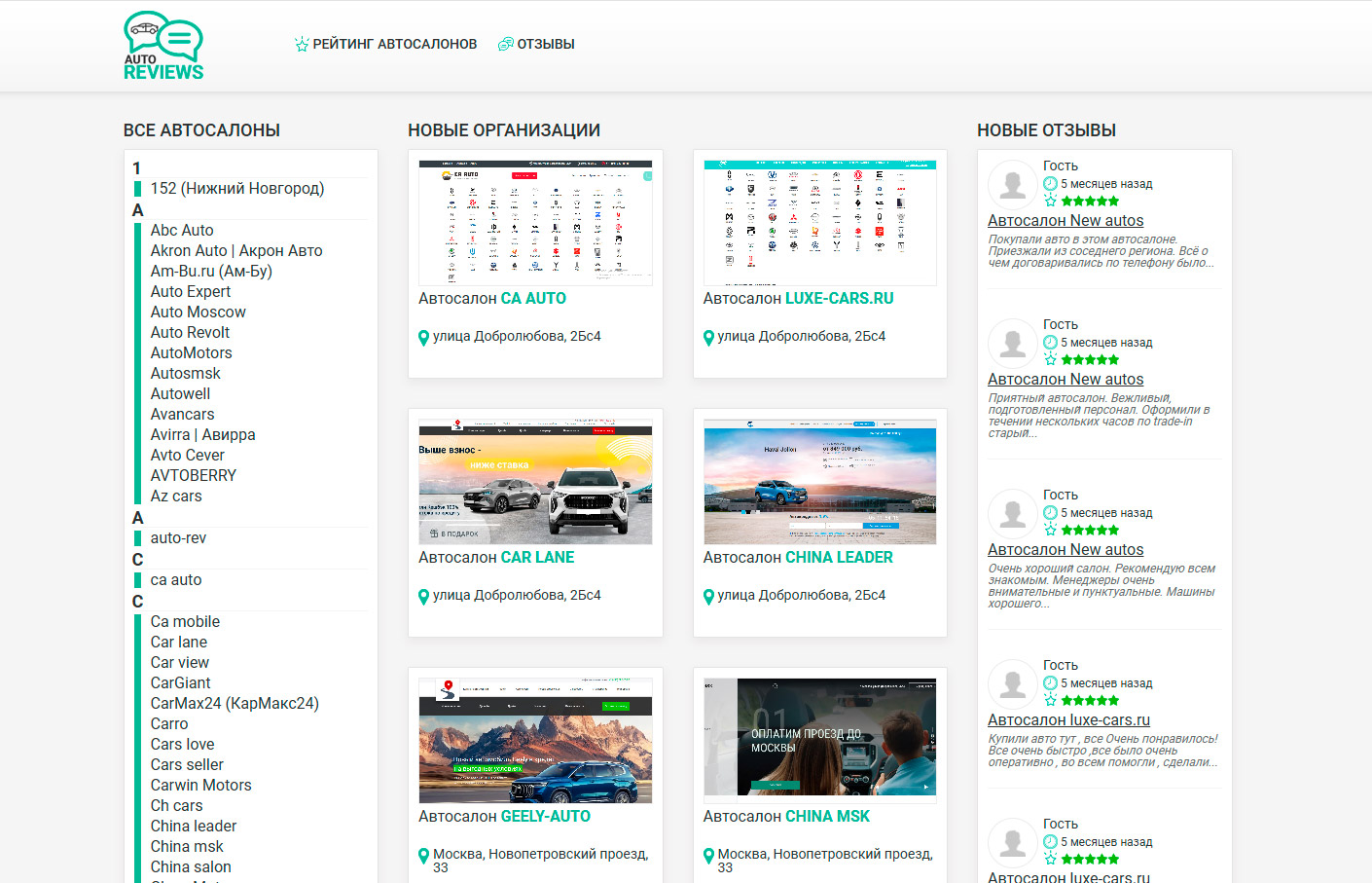Click location pin under CAR LANE card
1372x883 pixels.
(423, 597)
